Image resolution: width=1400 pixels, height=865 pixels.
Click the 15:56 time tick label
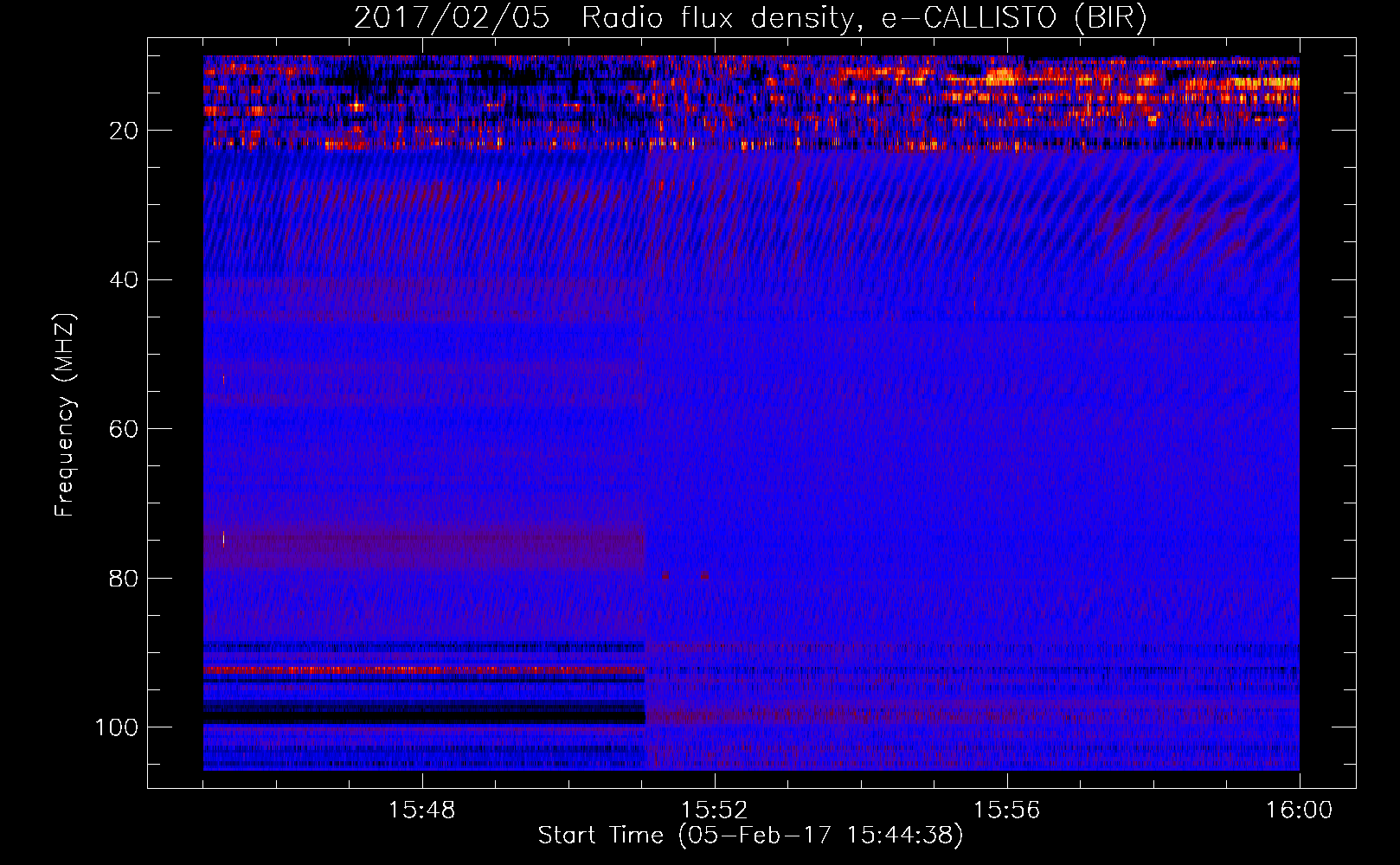1006,811
